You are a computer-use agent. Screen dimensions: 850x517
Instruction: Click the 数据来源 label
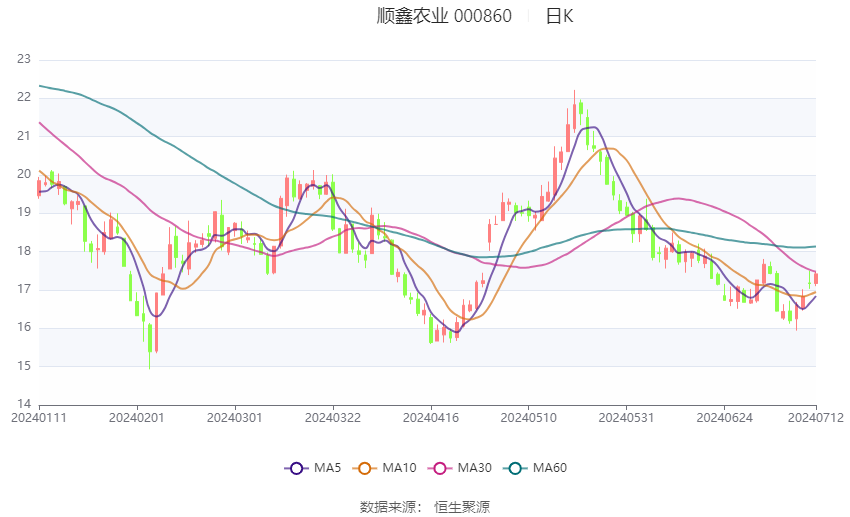coord(391,507)
